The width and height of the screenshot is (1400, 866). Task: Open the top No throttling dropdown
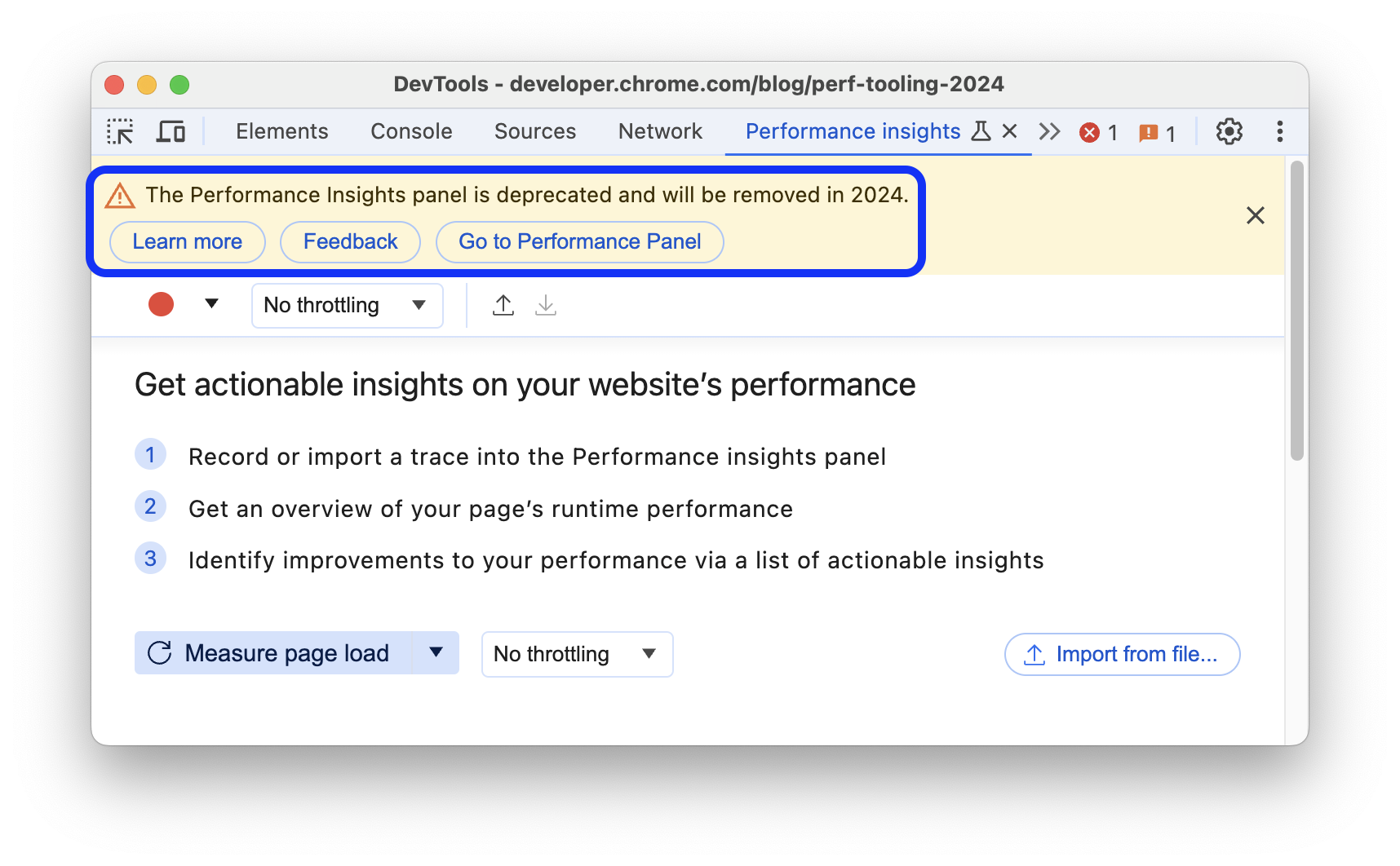point(347,305)
